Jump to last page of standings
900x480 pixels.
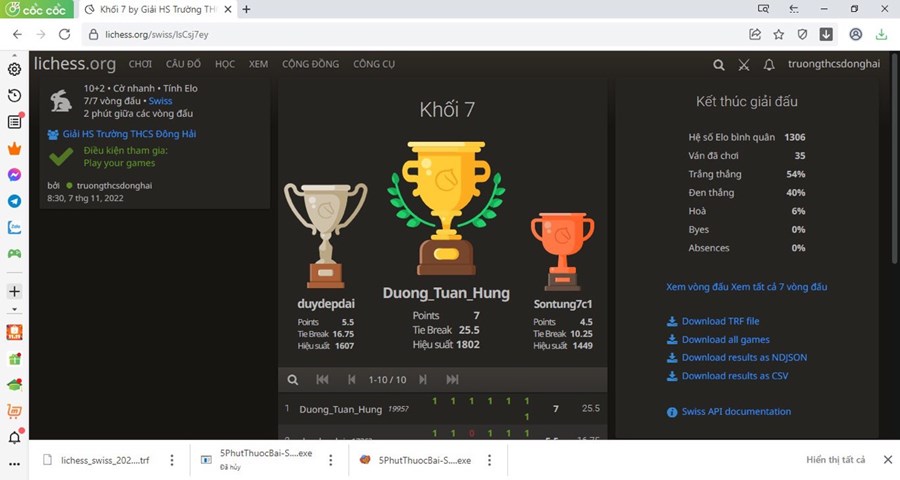[x=452, y=380]
